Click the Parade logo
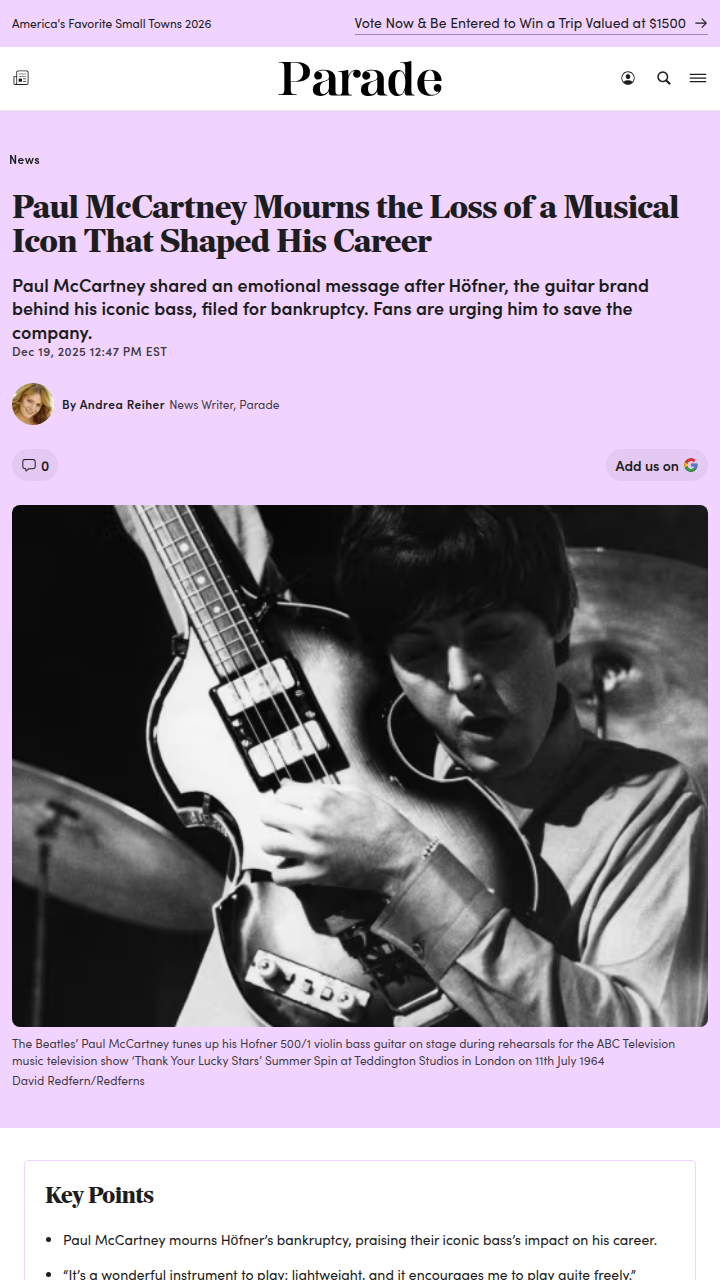The image size is (720, 1280). 360,79
